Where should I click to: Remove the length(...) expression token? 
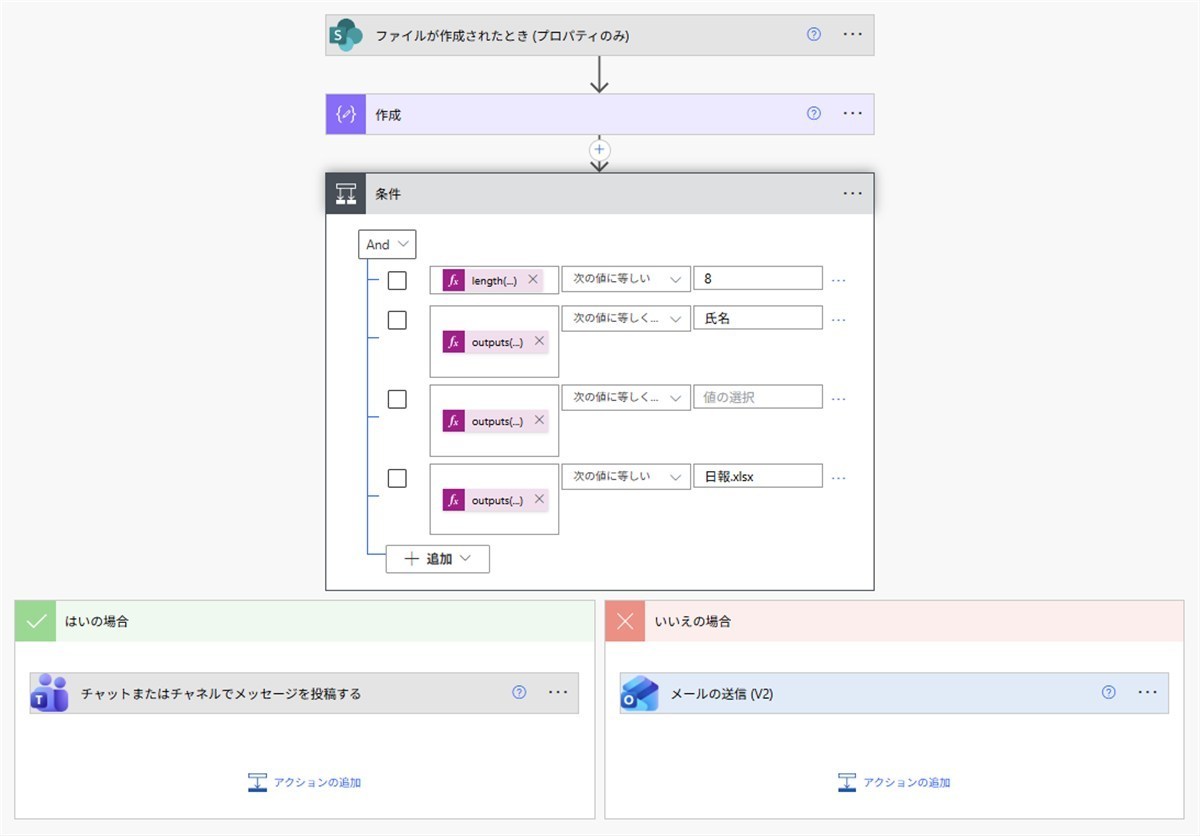tap(533, 280)
